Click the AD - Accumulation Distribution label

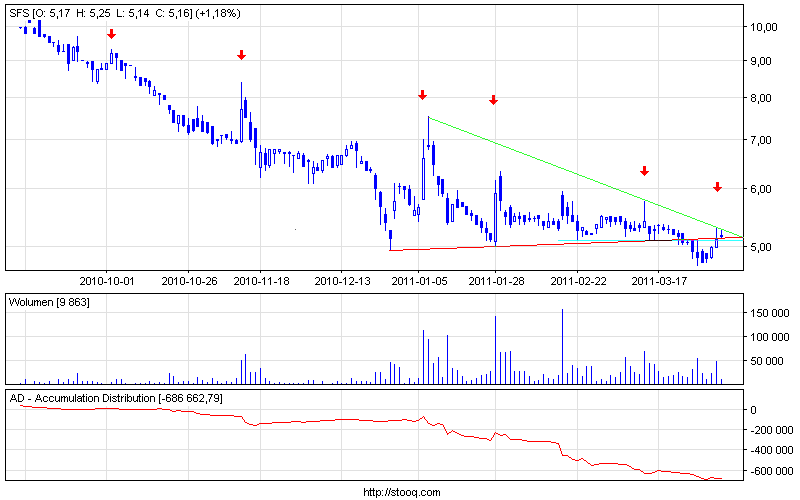[116, 398]
